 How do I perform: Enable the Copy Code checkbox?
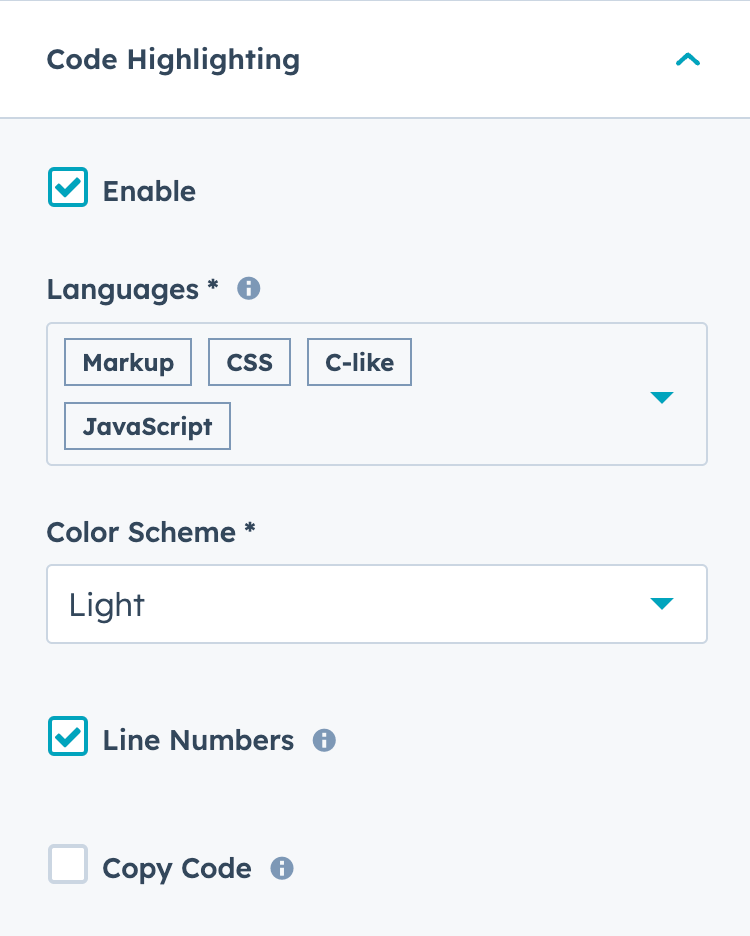click(x=66, y=864)
